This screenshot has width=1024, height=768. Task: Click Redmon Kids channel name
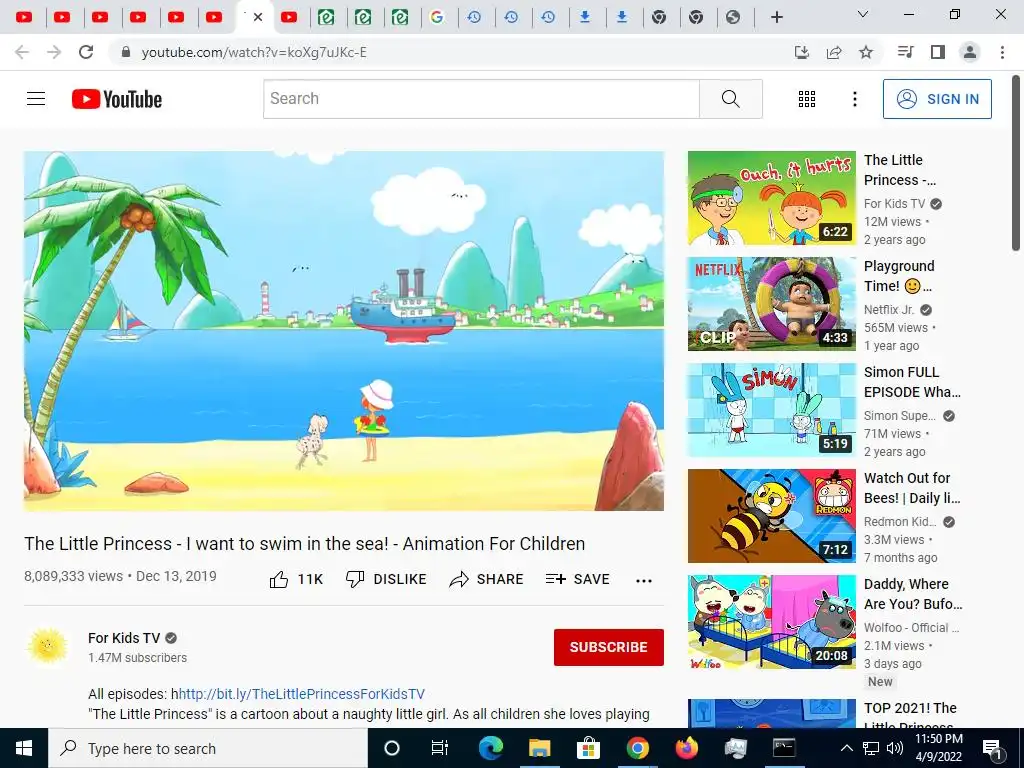click(x=900, y=522)
